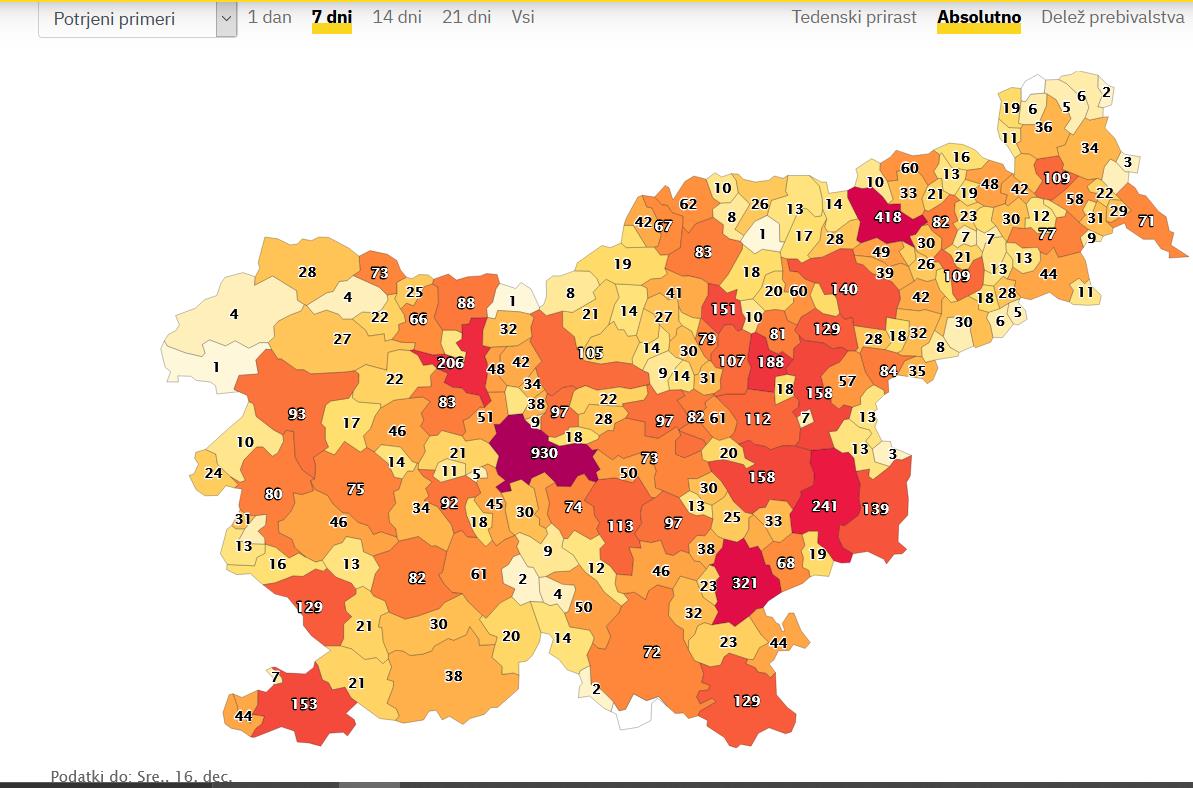Select the 1 dan time range

(x=269, y=17)
